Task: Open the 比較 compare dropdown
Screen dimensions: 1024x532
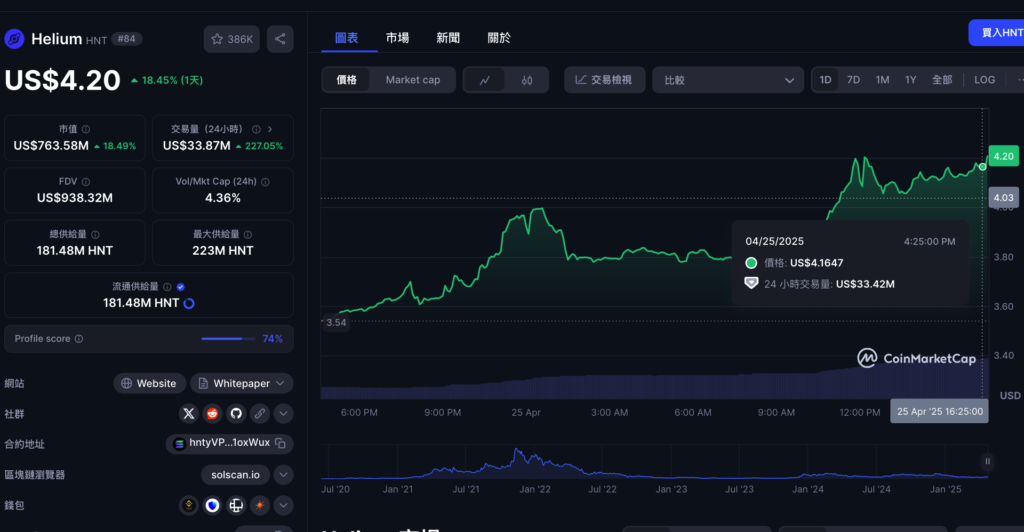Action: point(728,80)
